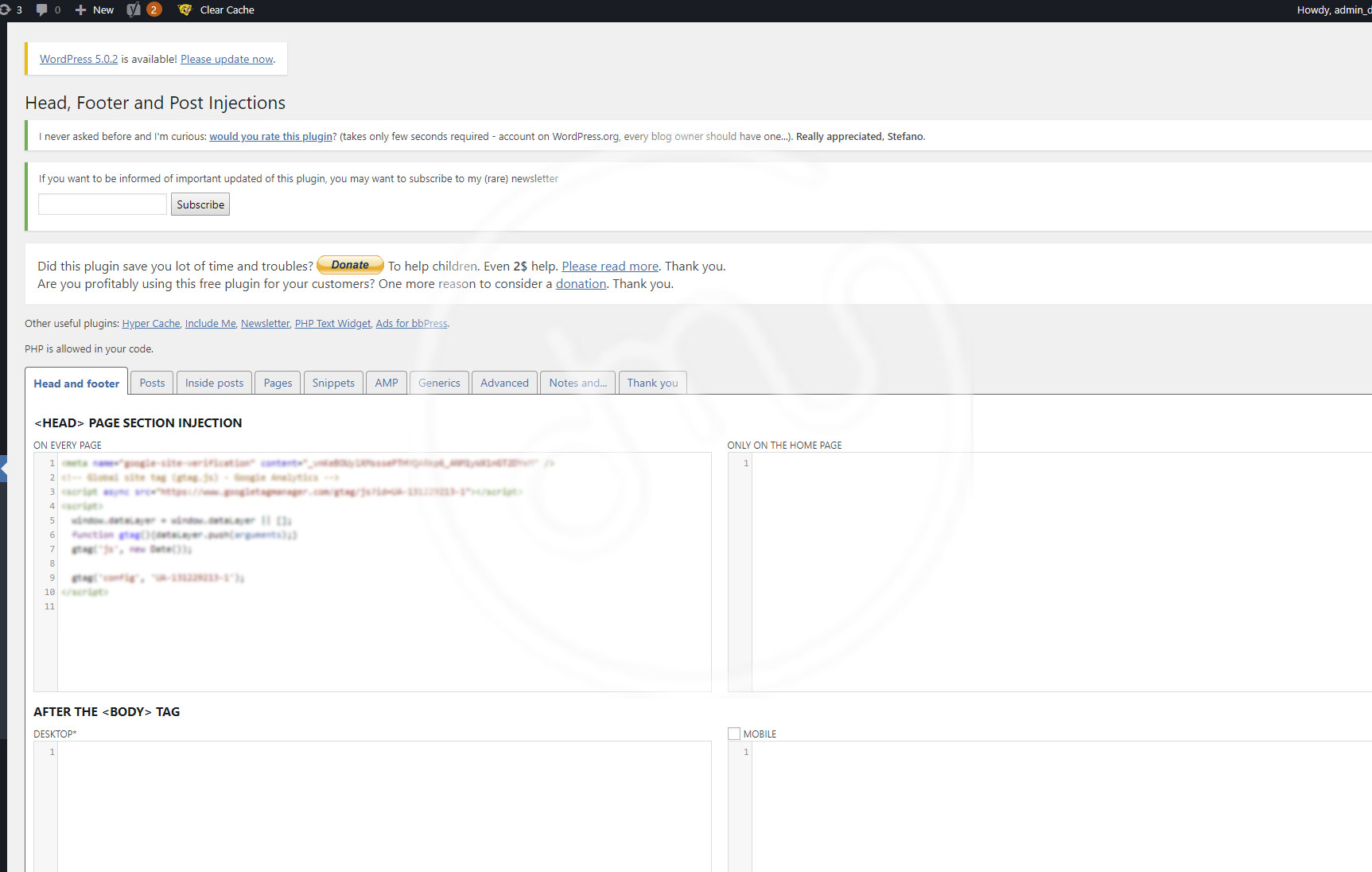The height and width of the screenshot is (872, 1372).
Task: Focus the newsletter email input field
Action: coord(103,204)
